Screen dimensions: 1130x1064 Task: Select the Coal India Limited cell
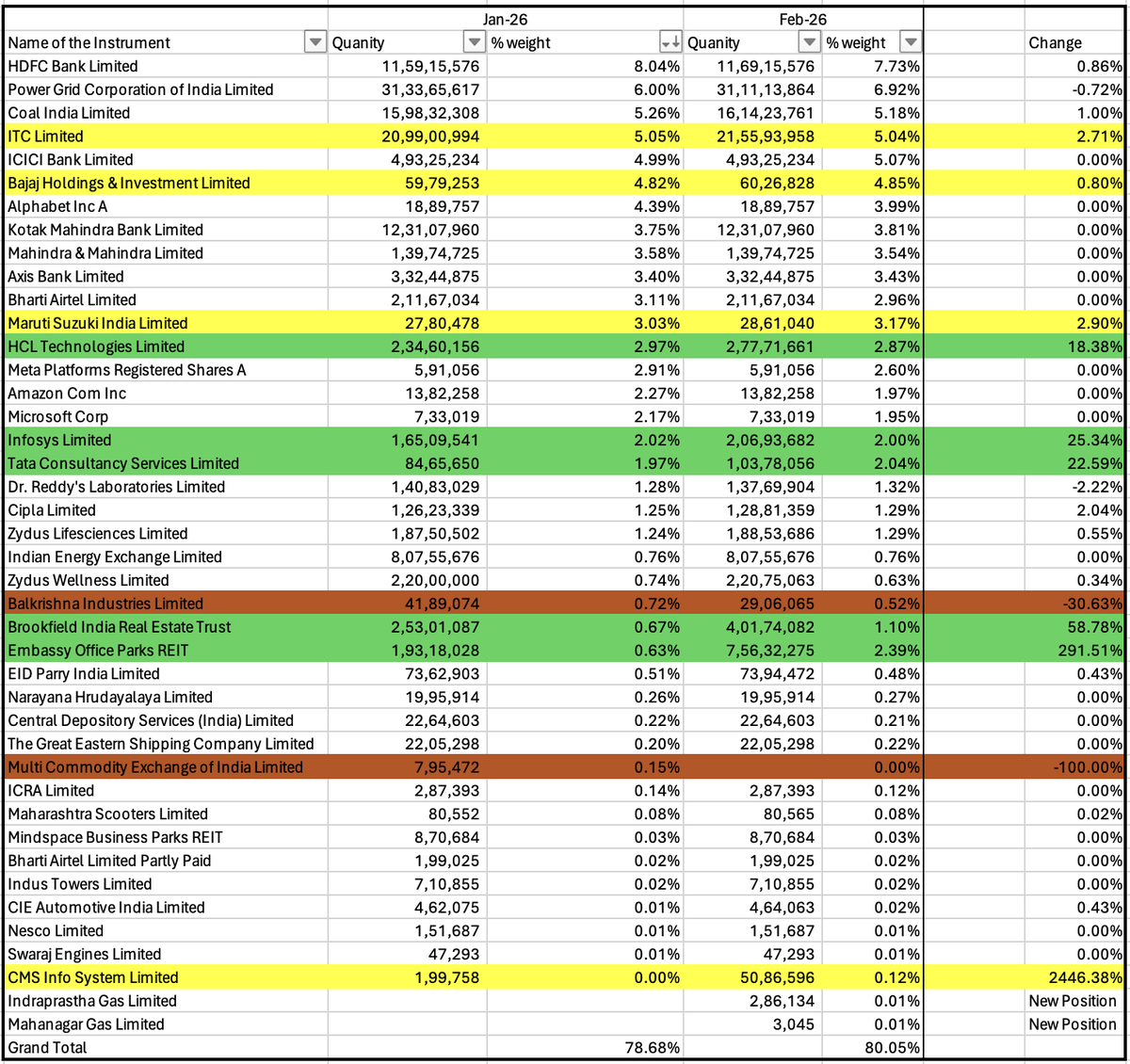(166, 113)
